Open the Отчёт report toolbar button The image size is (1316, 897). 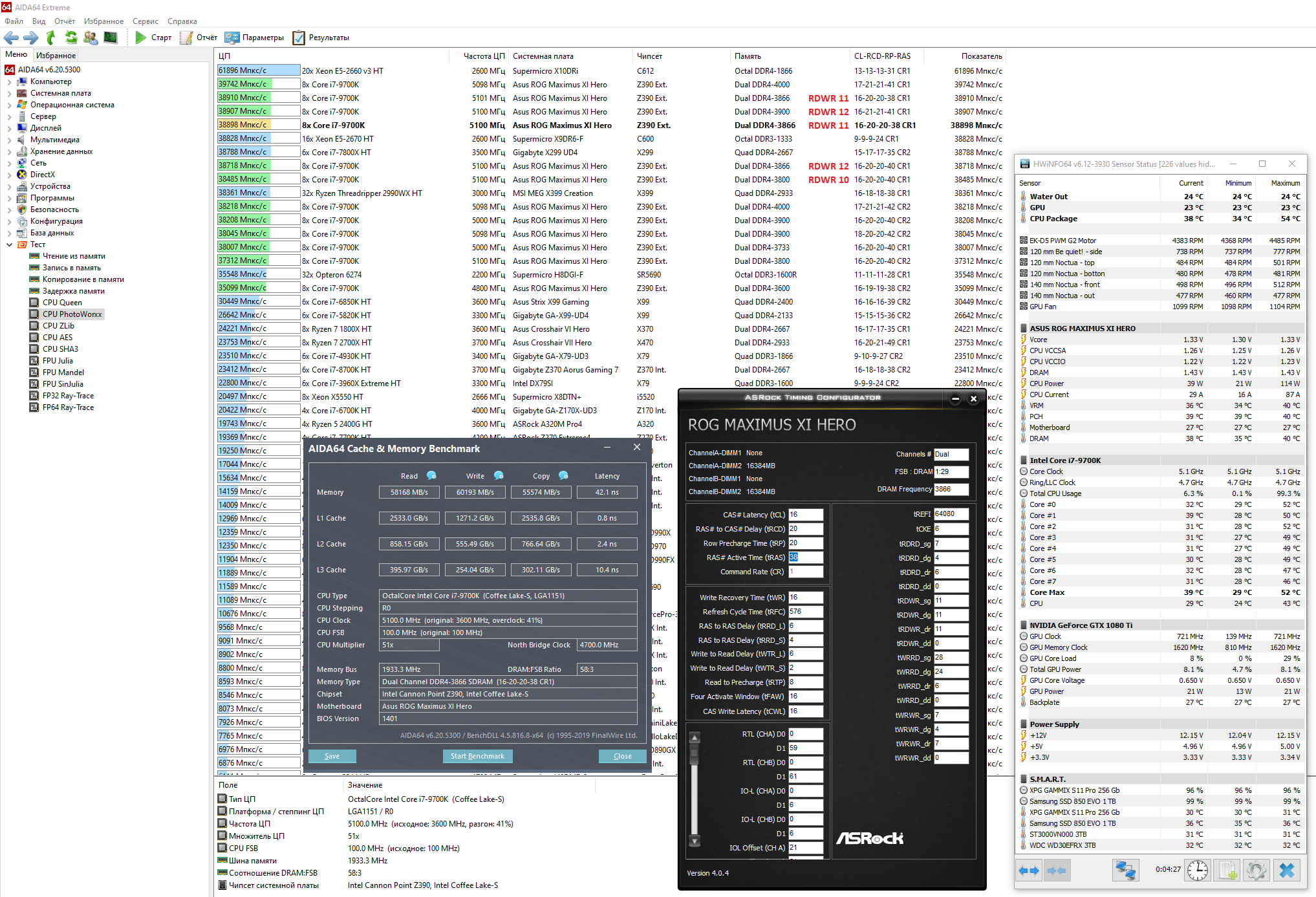[x=199, y=38]
